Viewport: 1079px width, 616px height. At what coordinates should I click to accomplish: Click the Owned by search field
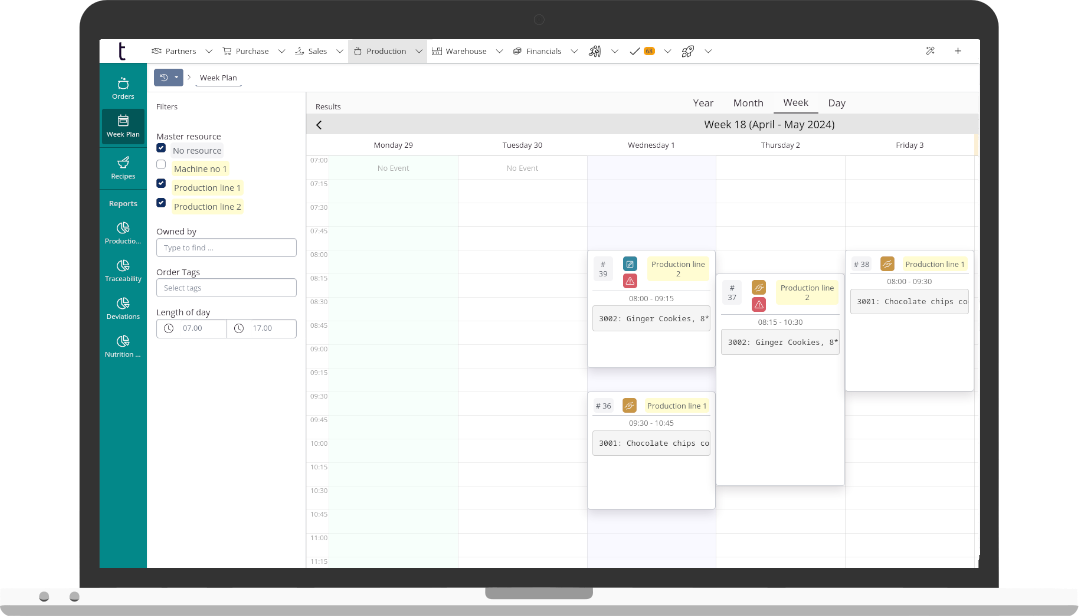pyautogui.click(x=226, y=247)
